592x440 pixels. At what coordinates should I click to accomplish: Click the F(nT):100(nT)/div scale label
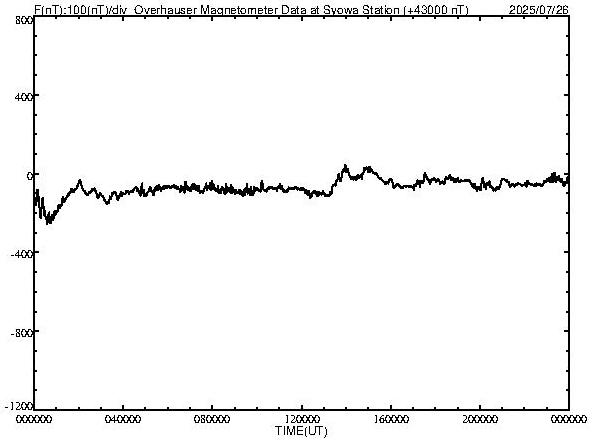80,10
